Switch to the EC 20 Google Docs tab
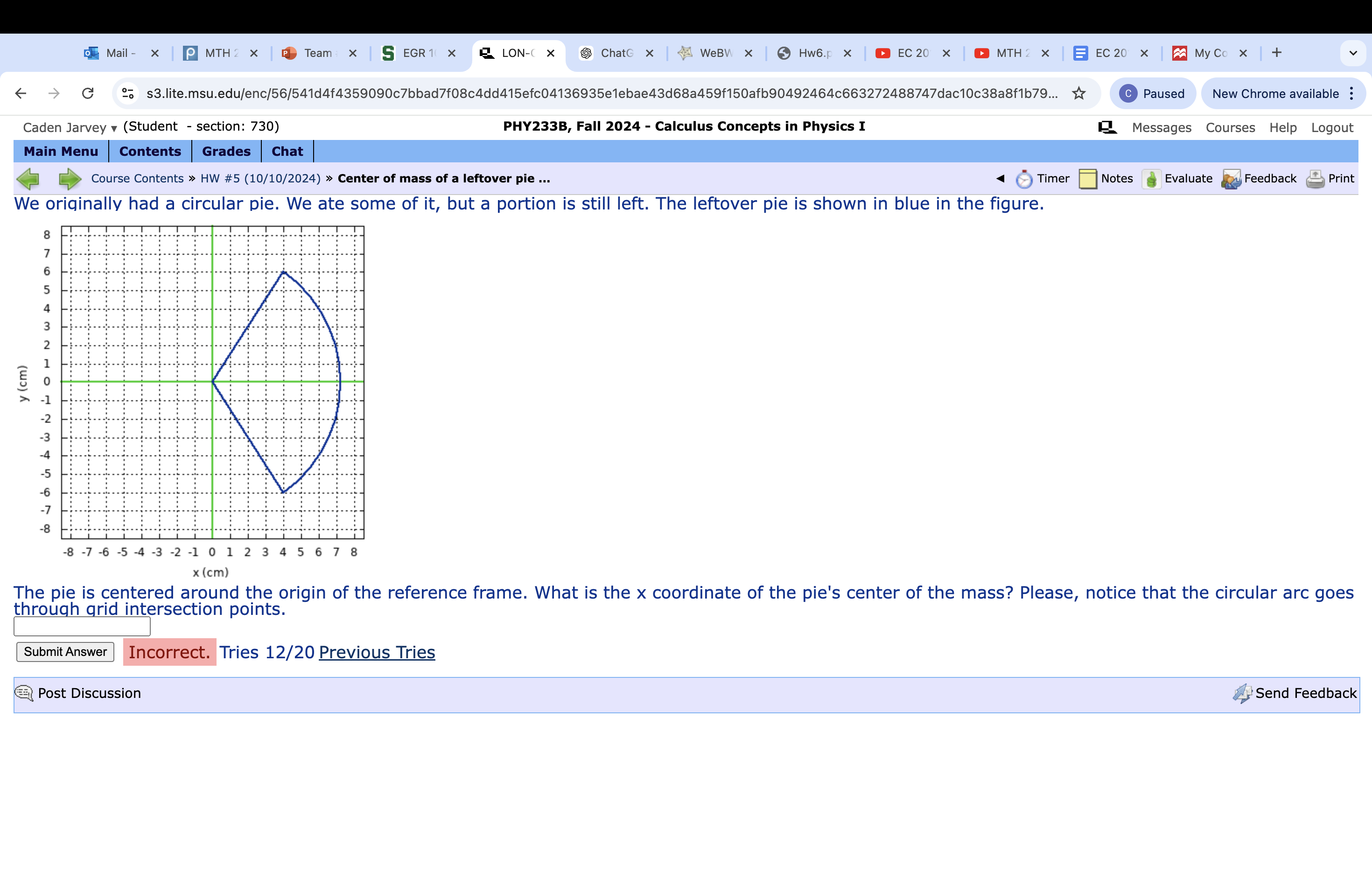1372x892 pixels. [1100, 53]
